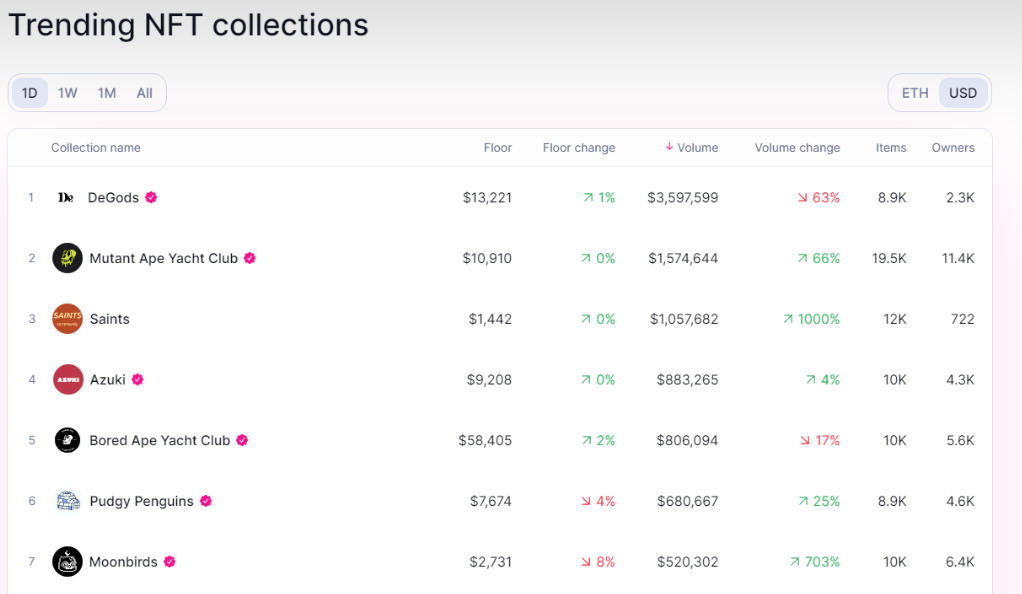Image resolution: width=1022 pixels, height=594 pixels.
Task: Click Saints floor price $1,442
Action: coord(490,319)
